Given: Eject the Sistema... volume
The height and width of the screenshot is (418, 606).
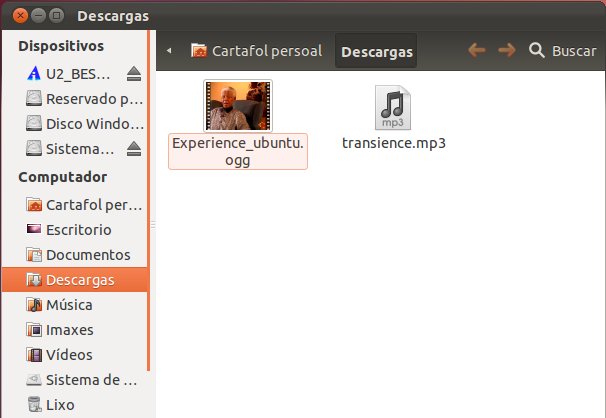Looking at the screenshot, I should [134, 149].
